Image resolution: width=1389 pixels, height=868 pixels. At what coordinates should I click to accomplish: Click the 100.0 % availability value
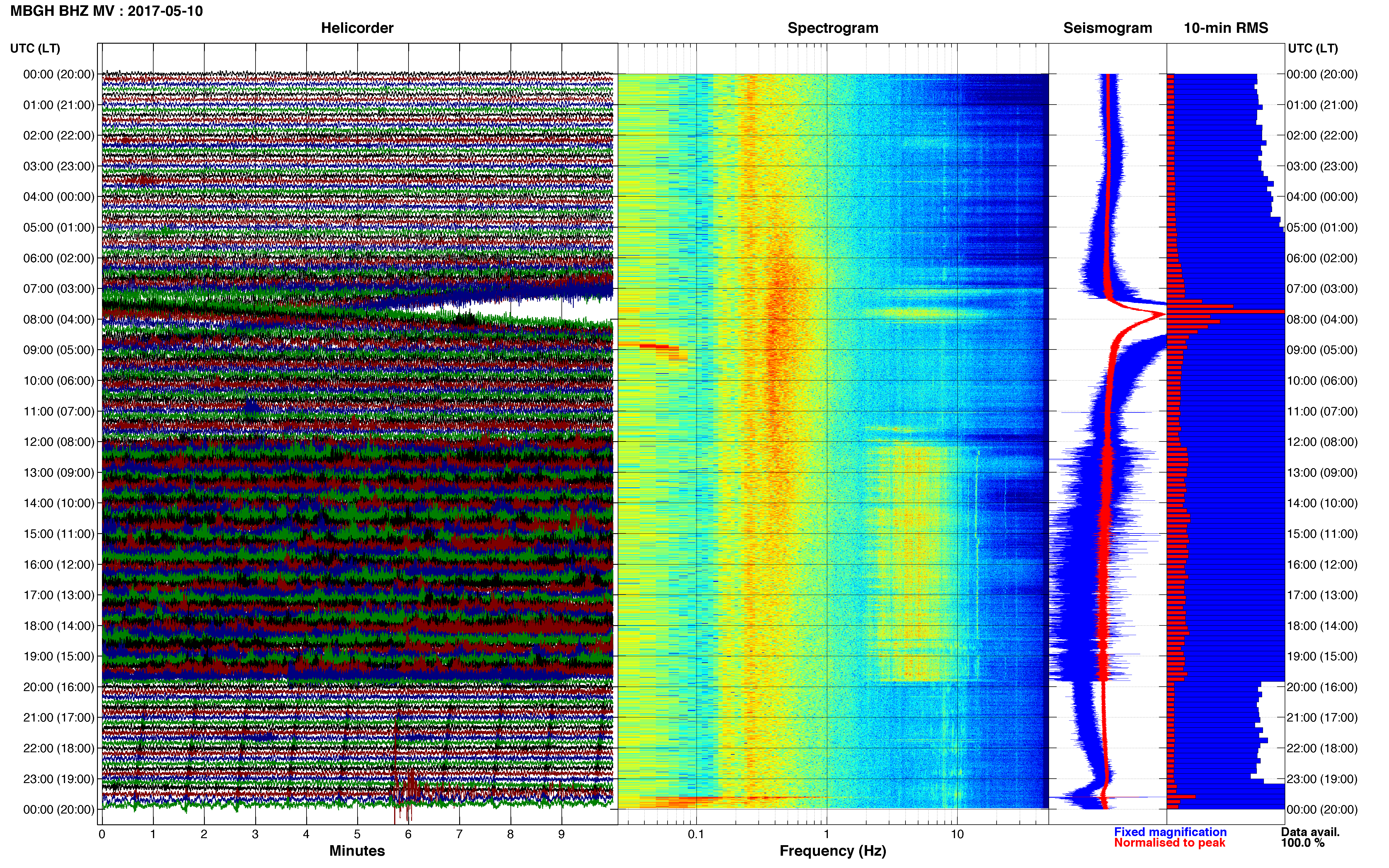[1302, 843]
